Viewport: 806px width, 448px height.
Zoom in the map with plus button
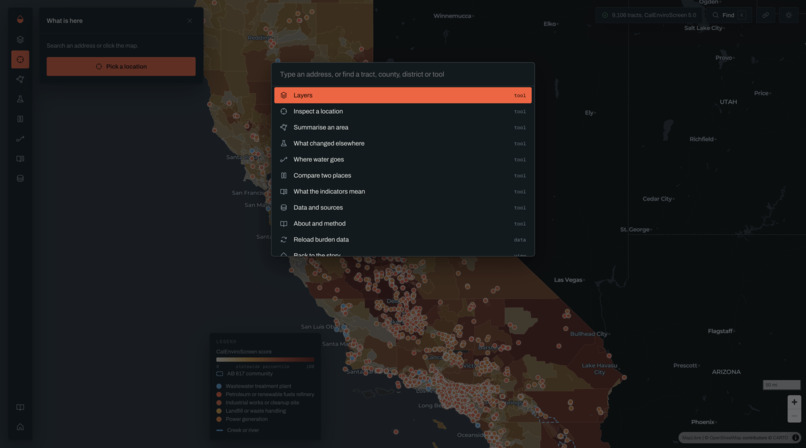tap(794, 402)
